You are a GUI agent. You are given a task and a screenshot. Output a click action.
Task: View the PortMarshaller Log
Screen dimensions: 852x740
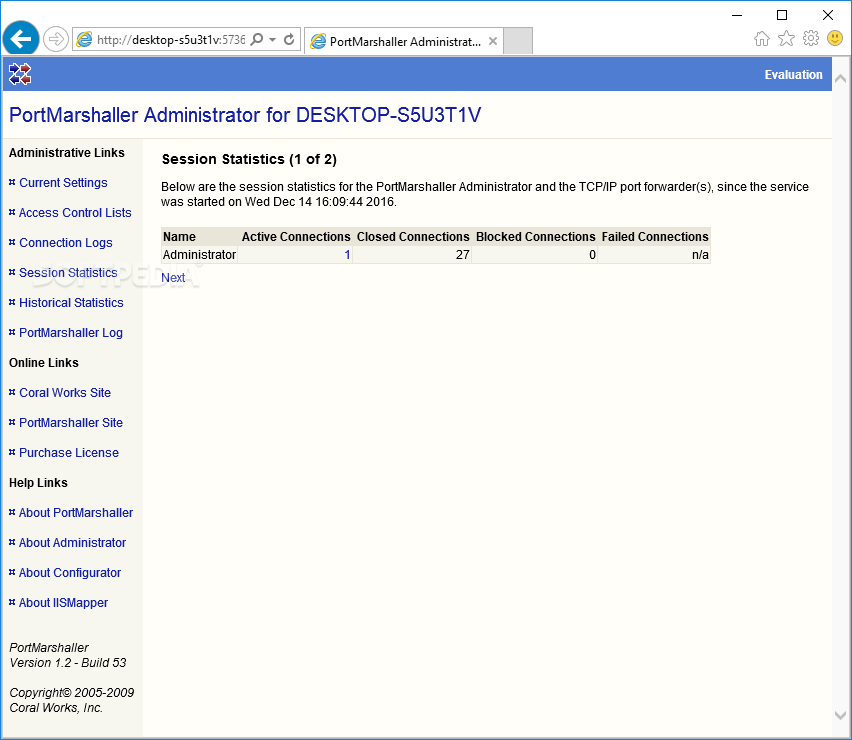(71, 333)
